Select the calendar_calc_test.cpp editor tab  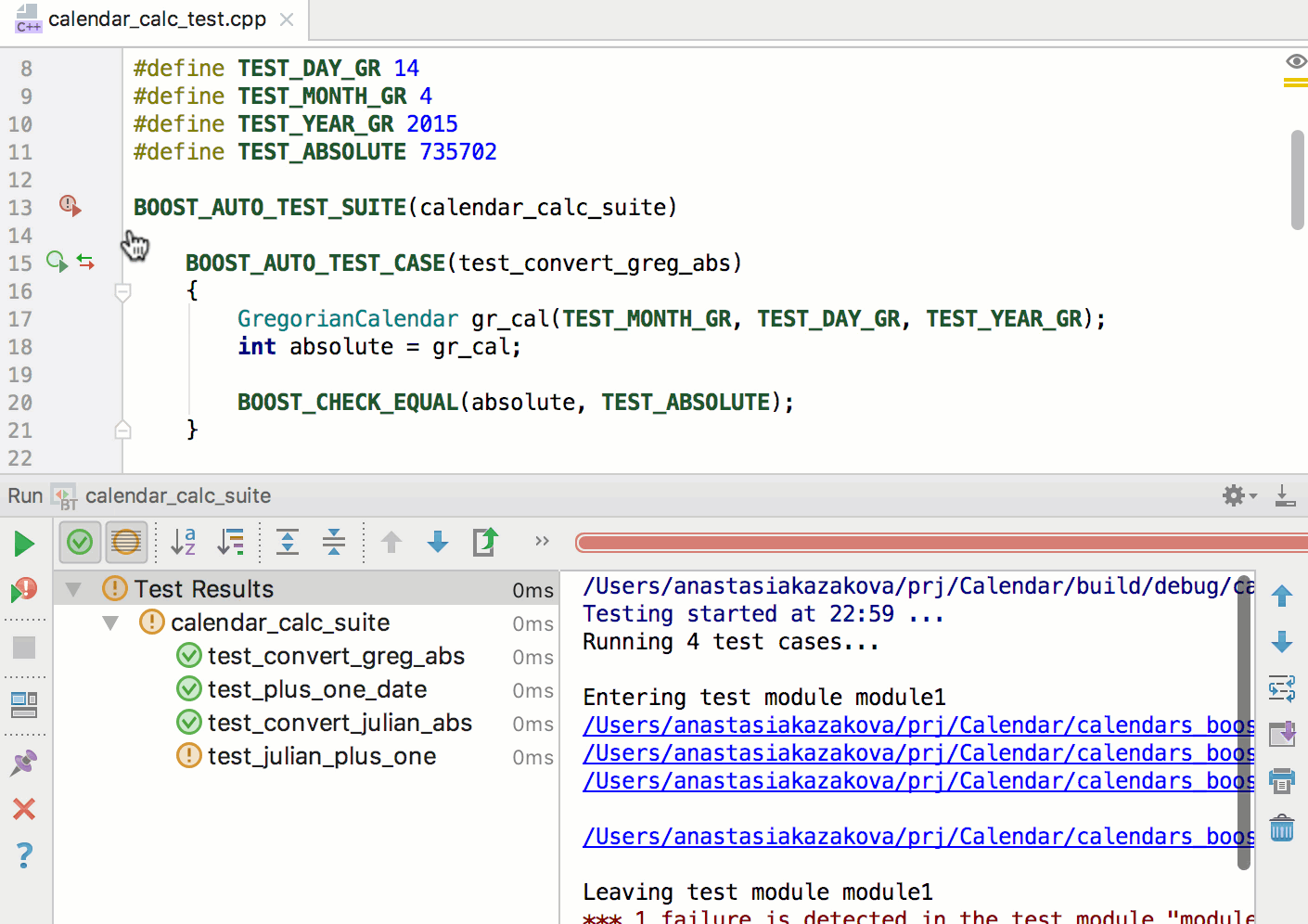(154, 19)
